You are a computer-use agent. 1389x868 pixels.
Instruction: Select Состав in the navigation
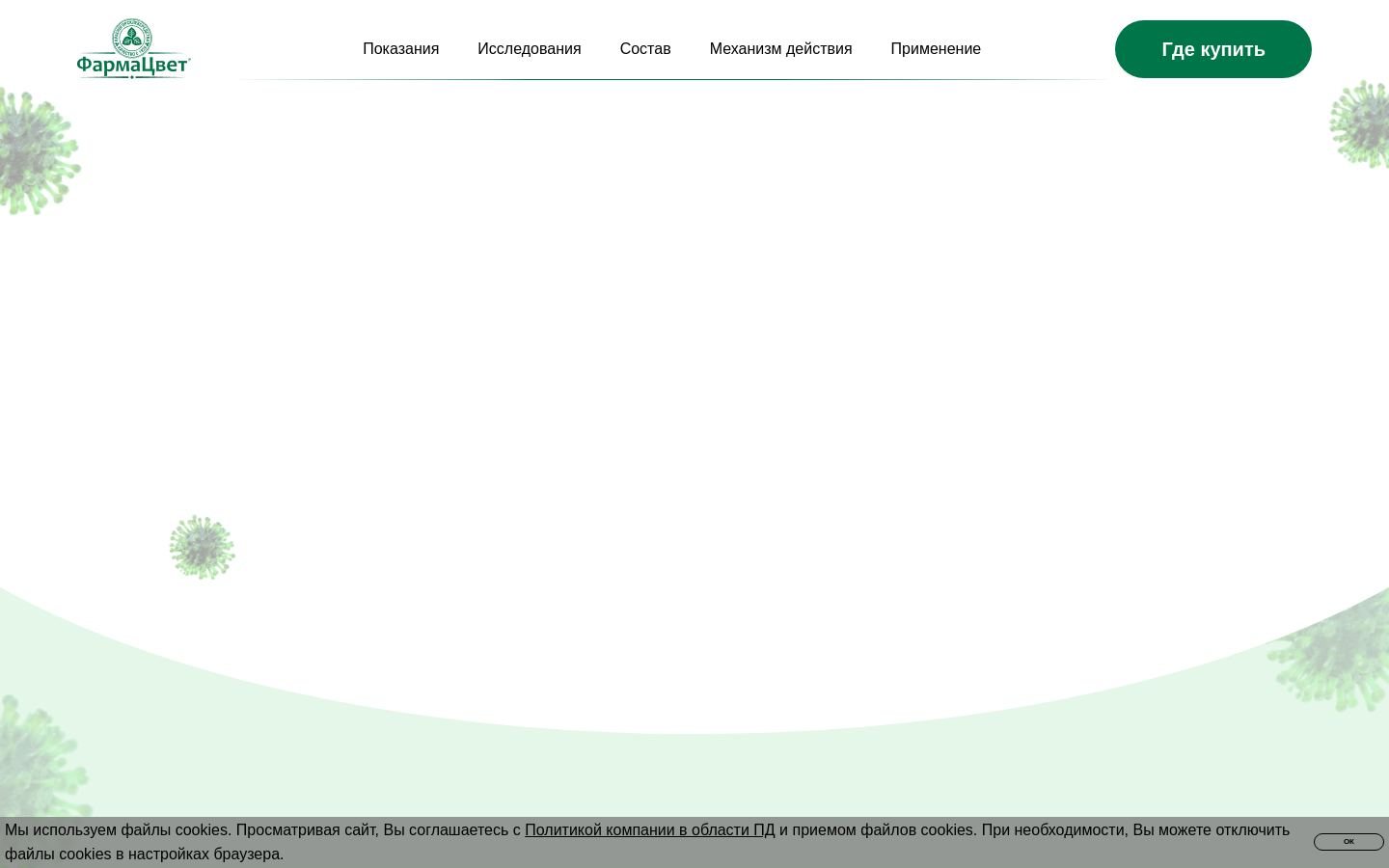point(645,49)
